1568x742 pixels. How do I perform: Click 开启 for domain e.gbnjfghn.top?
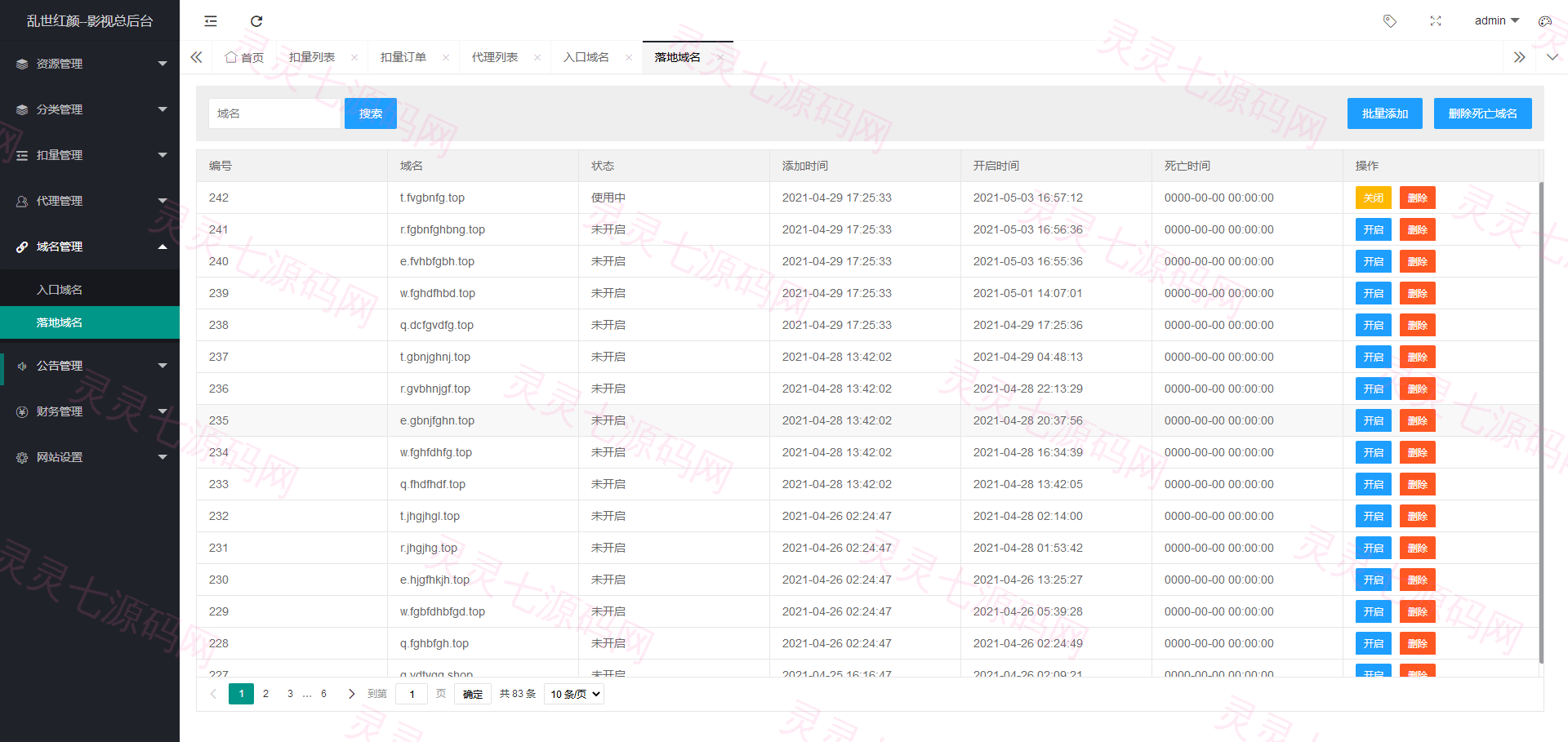pyautogui.click(x=1374, y=420)
